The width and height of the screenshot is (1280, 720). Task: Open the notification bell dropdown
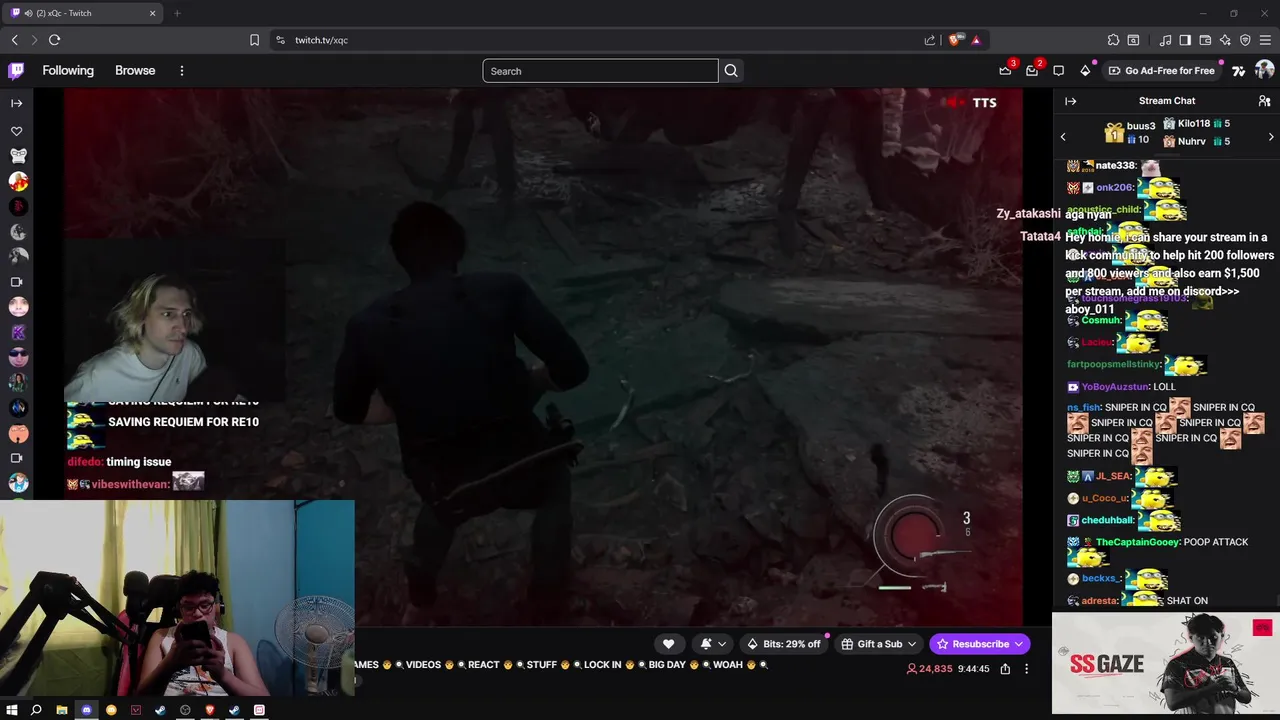tap(712, 644)
